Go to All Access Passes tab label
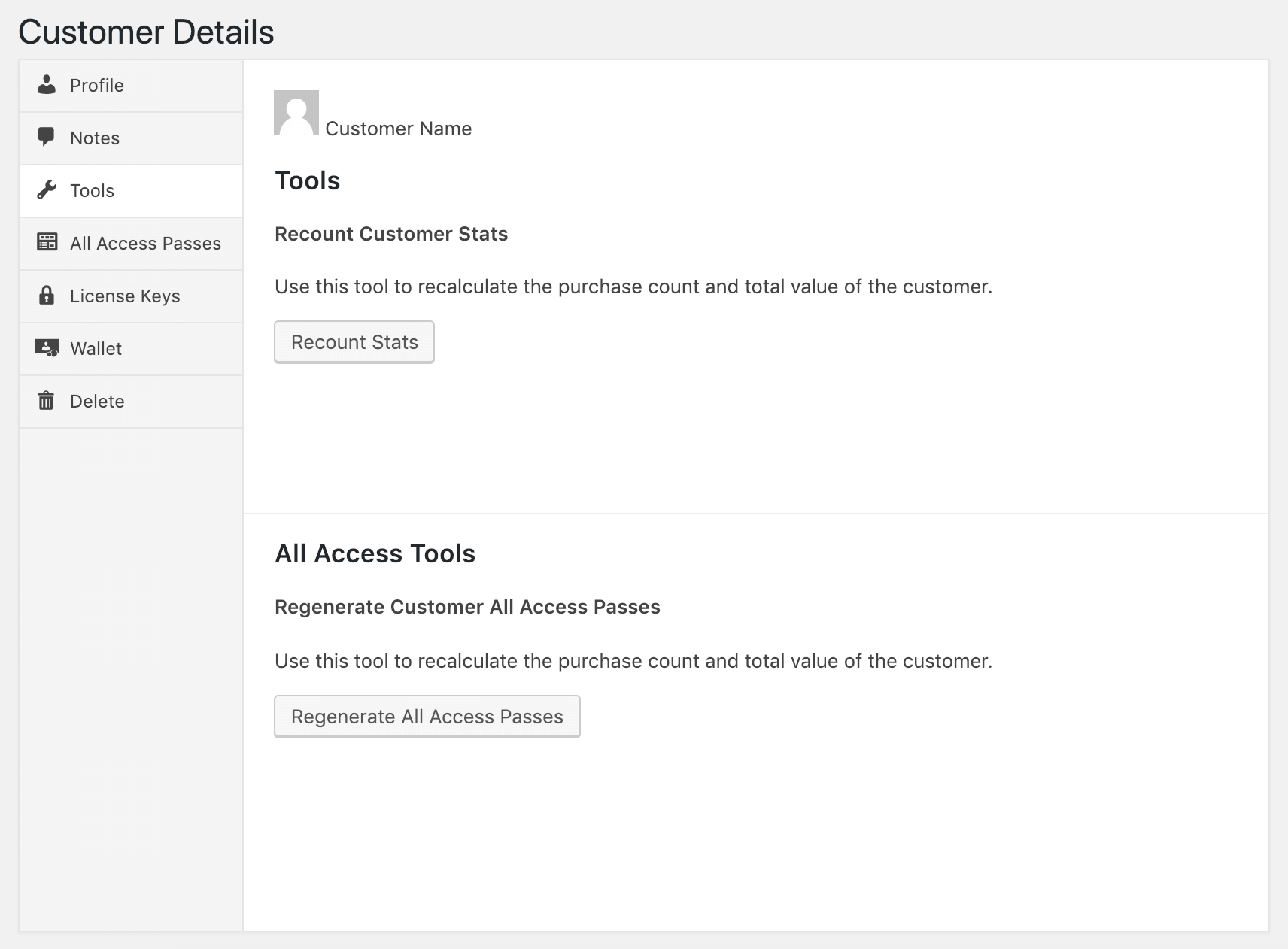The image size is (1288, 949). click(145, 244)
